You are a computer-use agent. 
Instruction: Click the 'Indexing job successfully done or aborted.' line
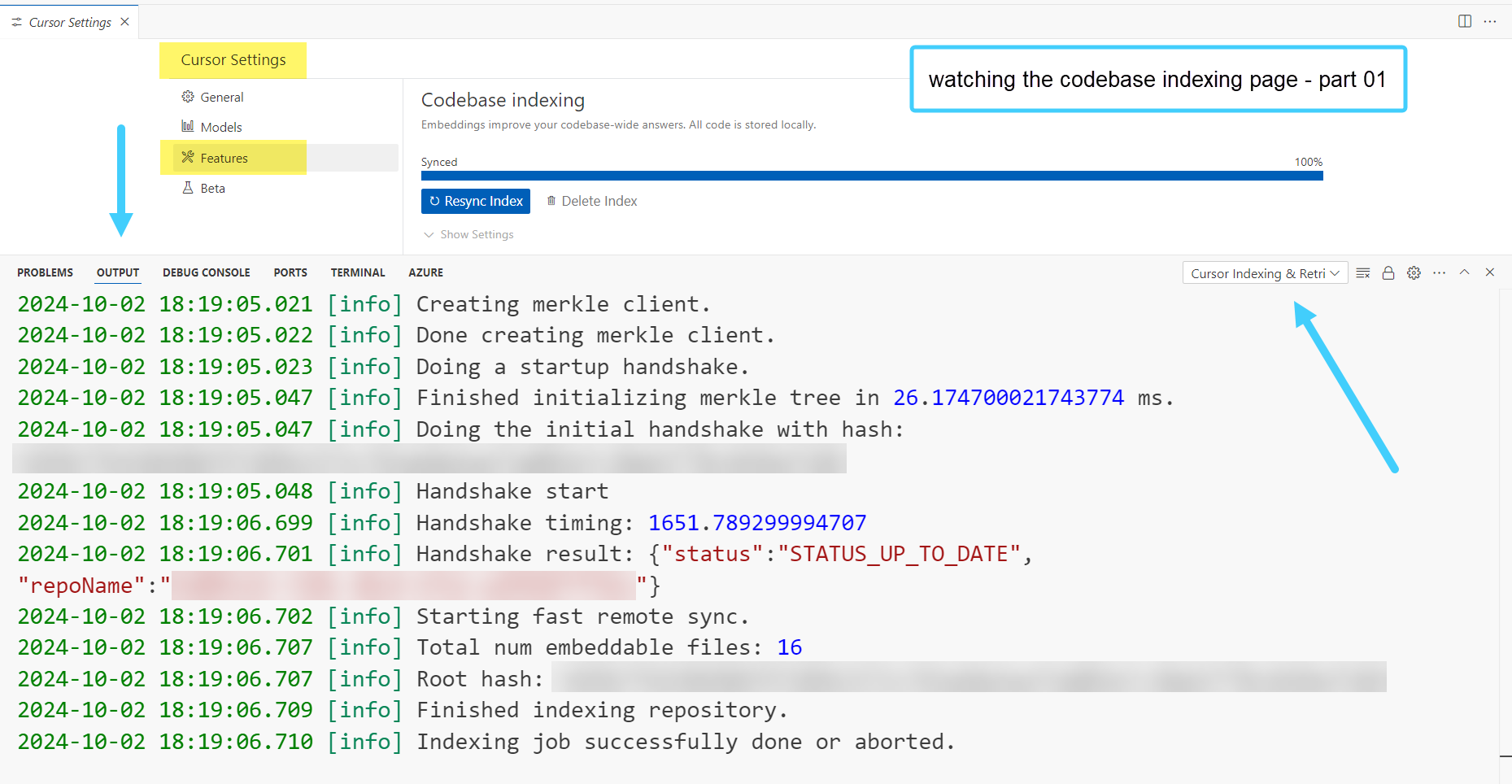[686, 742]
